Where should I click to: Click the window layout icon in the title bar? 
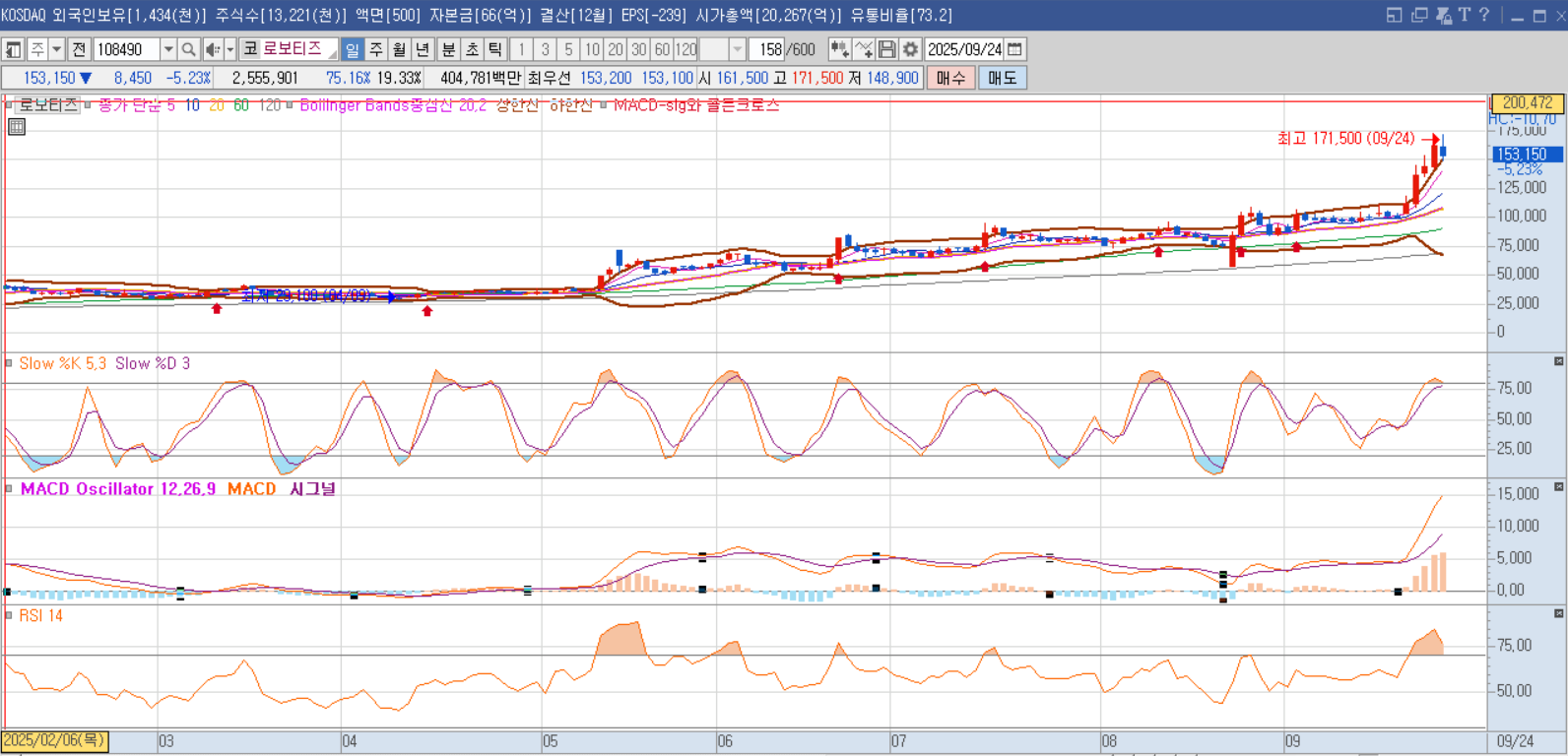coord(1394,15)
